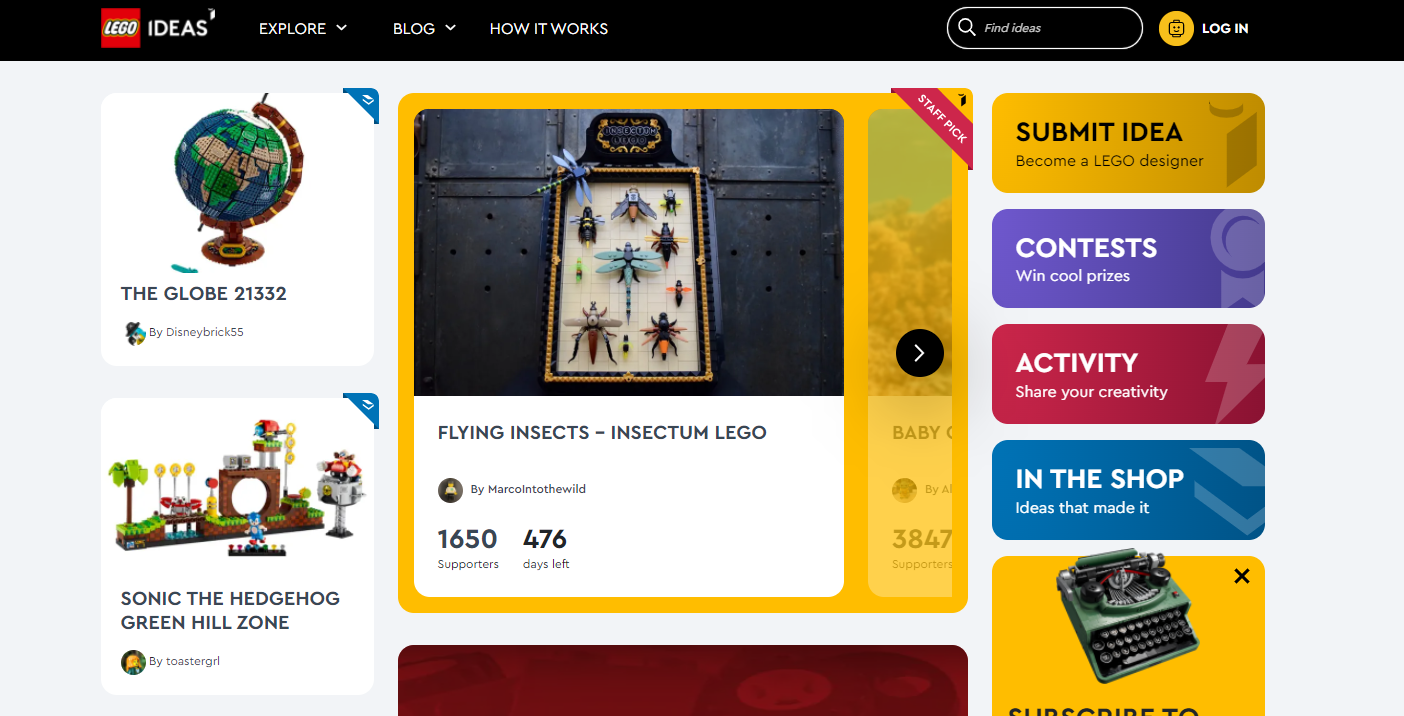
Task: Open the Flying Insects project image
Action: (629, 253)
